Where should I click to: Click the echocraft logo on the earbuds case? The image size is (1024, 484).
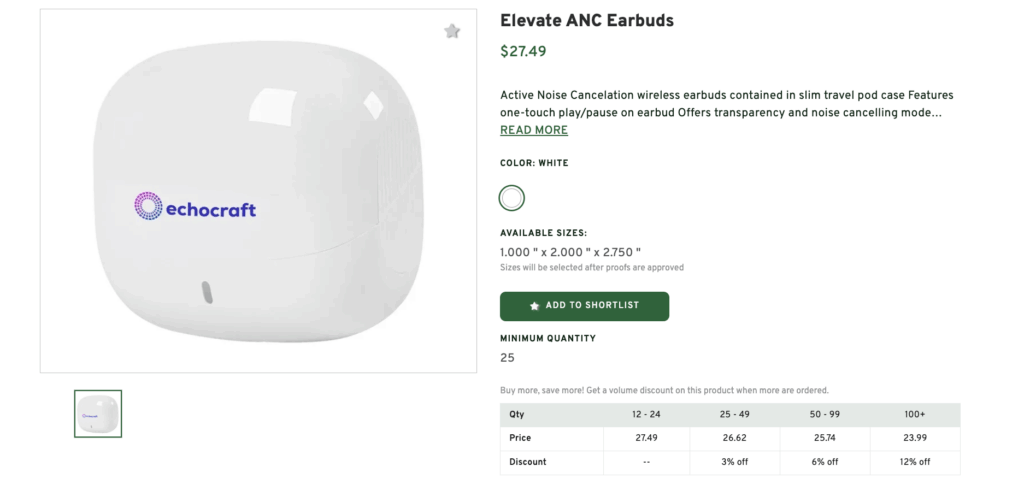[x=195, y=207]
